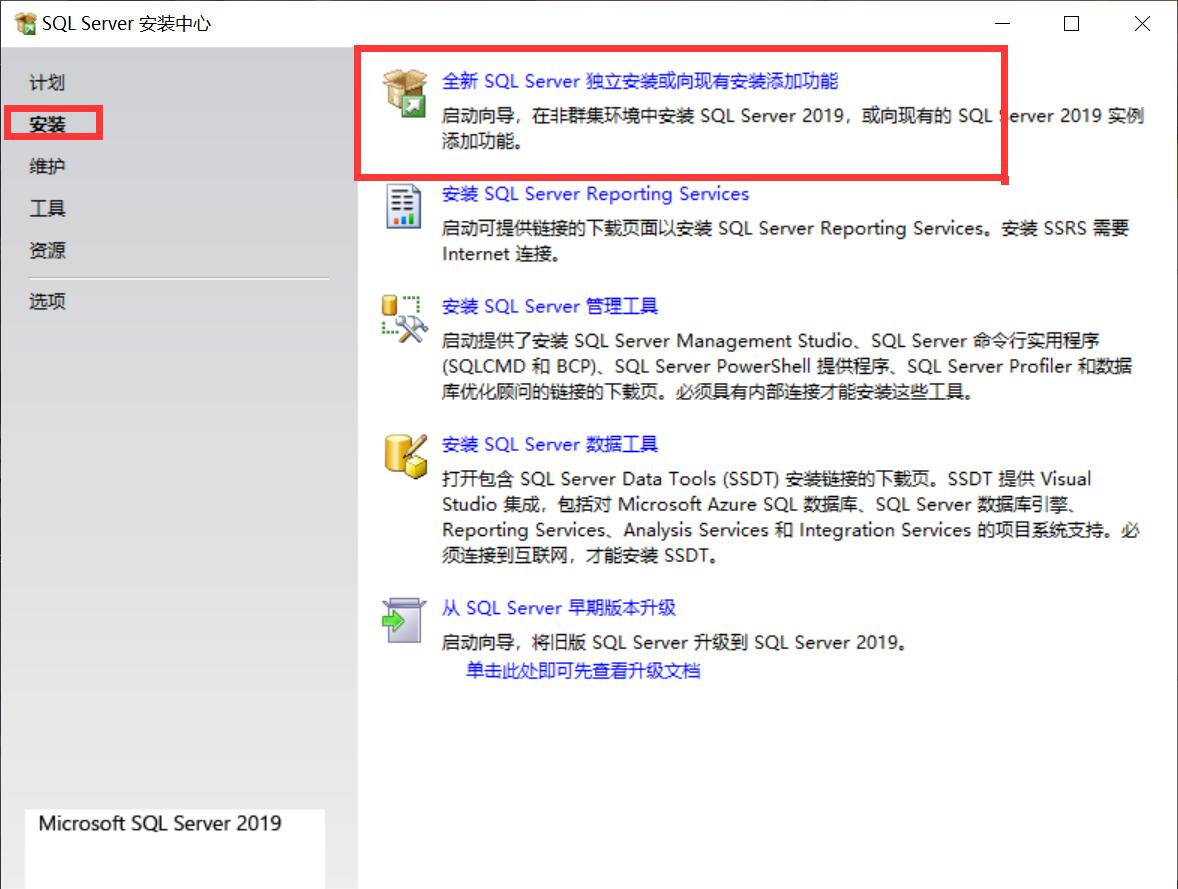Open the 计划 section in sidebar
This screenshot has height=889, width=1178.
(47, 82)
